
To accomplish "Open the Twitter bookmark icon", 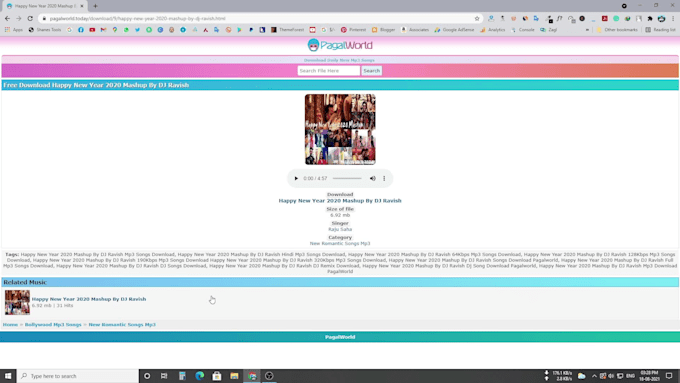I will (x=137, y=30).
